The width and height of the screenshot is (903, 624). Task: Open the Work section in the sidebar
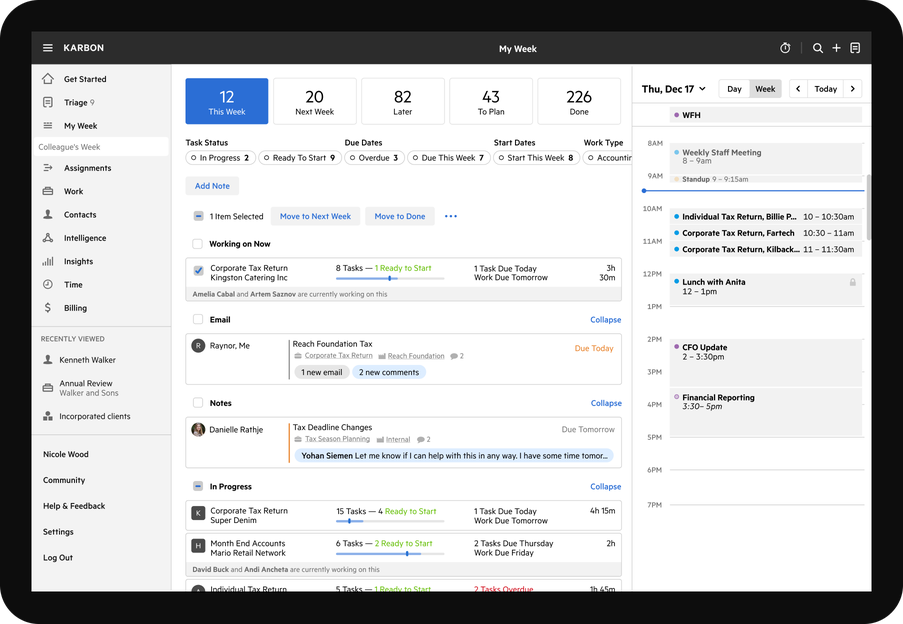click(48, 191)
